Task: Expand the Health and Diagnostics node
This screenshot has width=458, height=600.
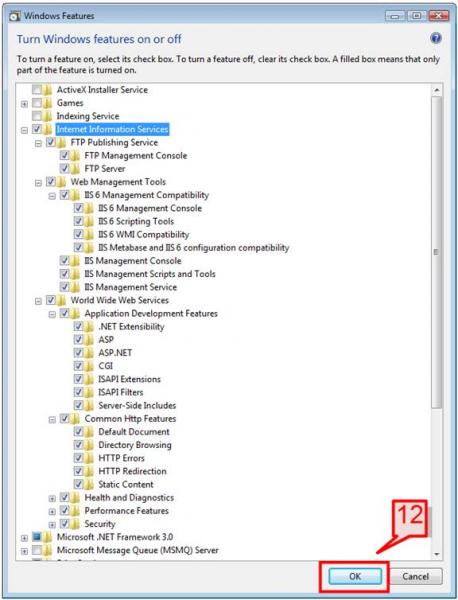Action: [x=52, y=499]
